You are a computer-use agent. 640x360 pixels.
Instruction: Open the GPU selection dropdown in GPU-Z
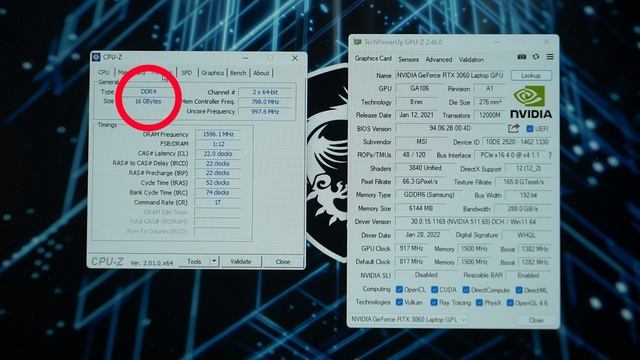point(409,320)
